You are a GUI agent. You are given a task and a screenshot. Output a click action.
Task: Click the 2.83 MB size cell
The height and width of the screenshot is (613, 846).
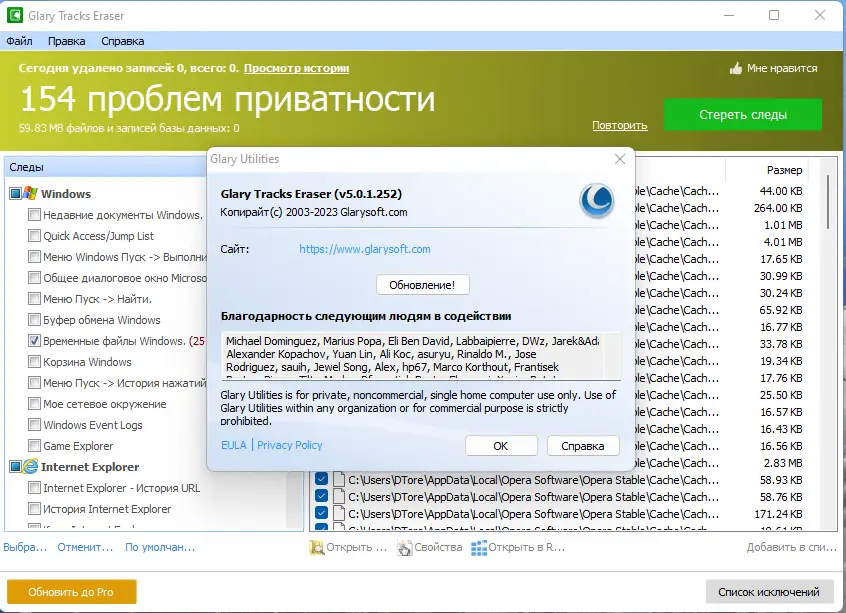(x=783, y=462)
